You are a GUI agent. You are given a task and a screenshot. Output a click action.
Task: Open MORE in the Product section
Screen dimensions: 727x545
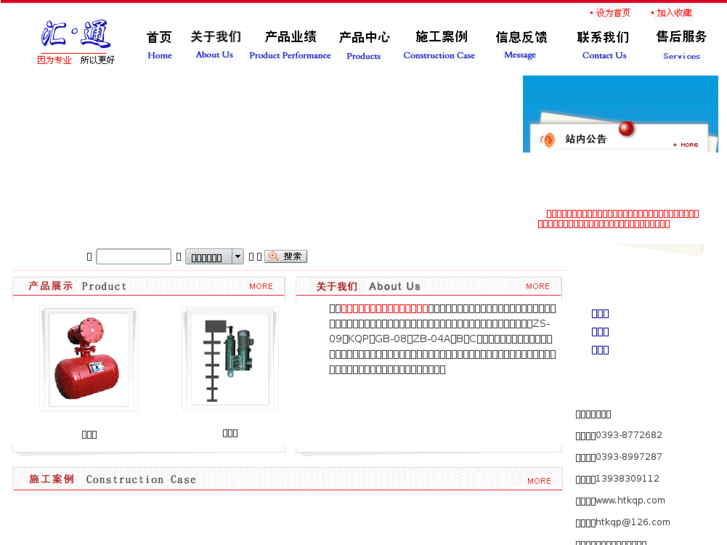261,286
